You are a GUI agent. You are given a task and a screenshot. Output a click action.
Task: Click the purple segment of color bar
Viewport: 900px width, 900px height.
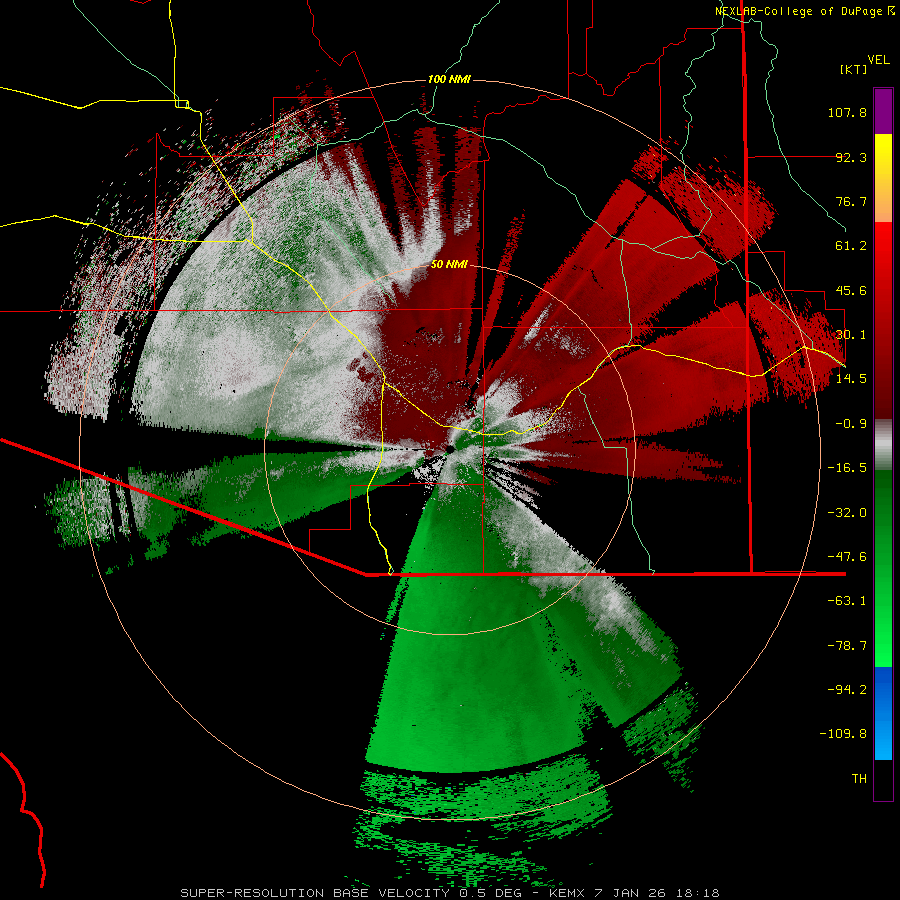click(x=883, y=111)
